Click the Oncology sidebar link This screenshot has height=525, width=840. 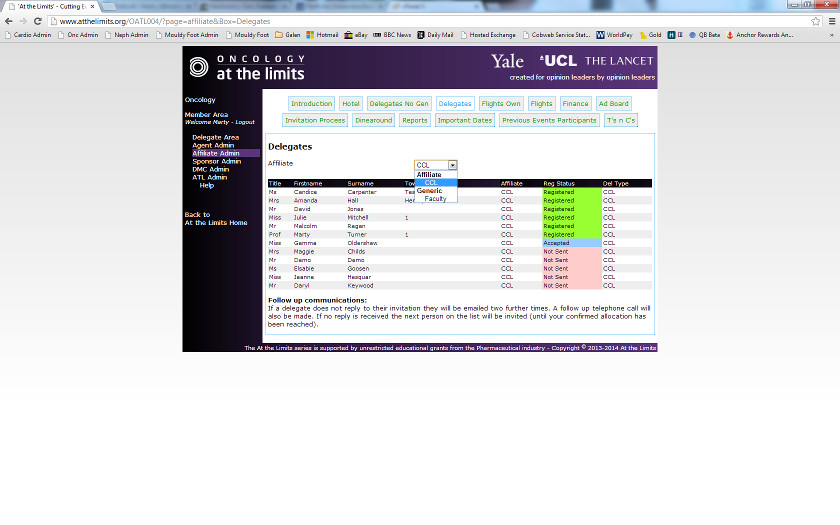coord(200,100)
